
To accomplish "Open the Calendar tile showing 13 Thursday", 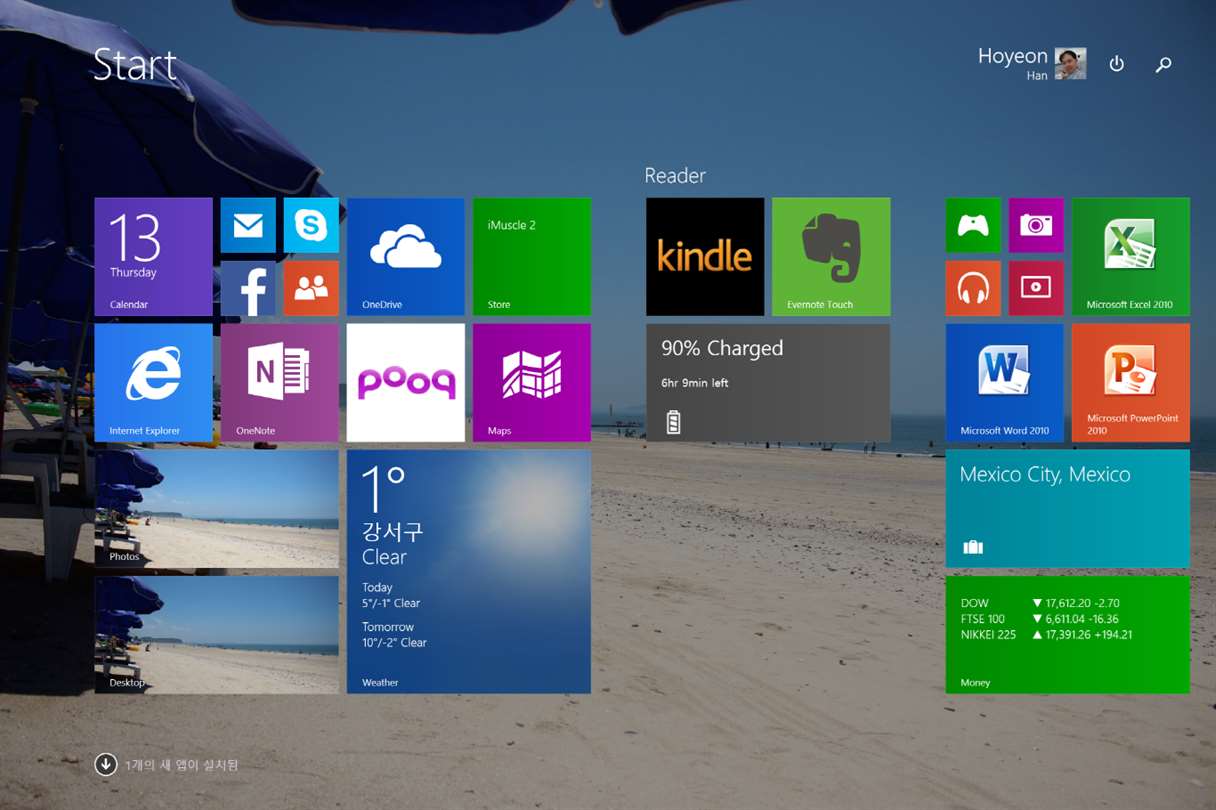I will pyautogui.click(x=153, y=257).
